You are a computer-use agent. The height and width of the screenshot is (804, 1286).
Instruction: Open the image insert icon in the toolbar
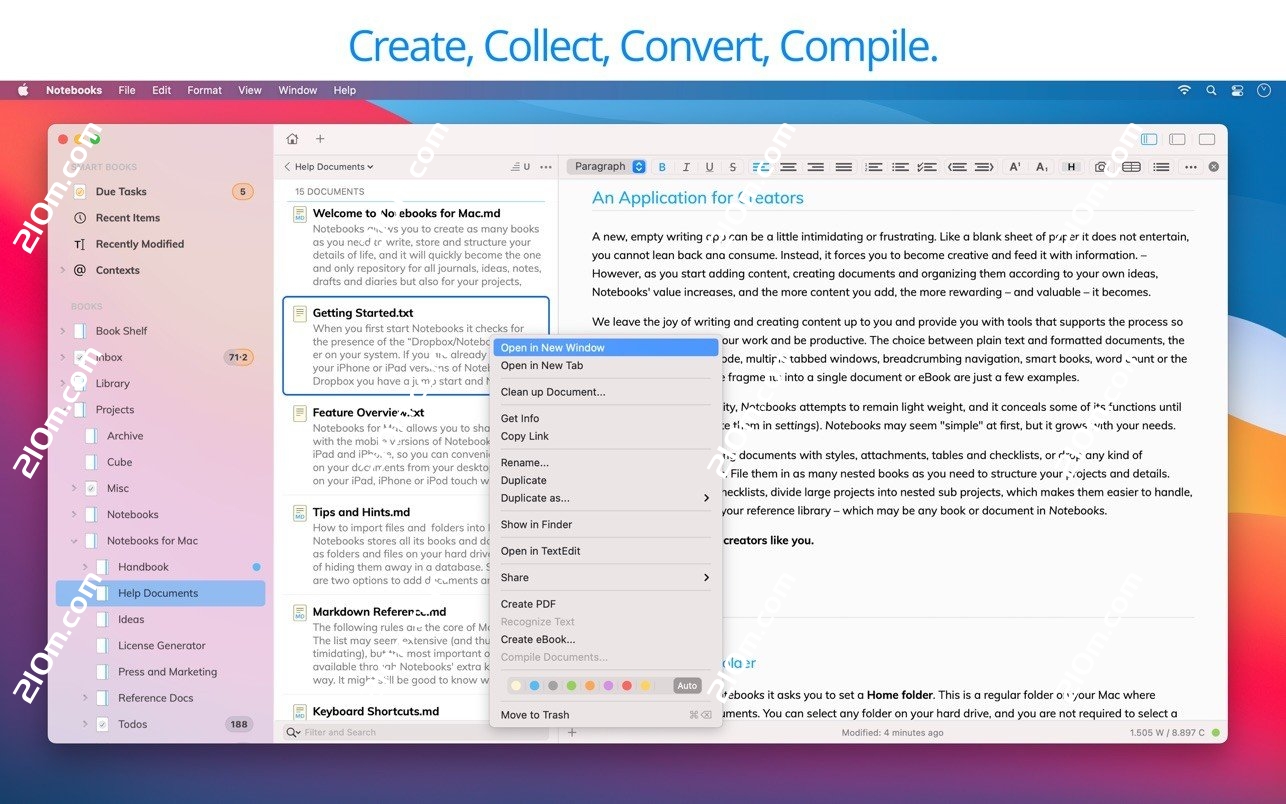[x=1101, y=166]
